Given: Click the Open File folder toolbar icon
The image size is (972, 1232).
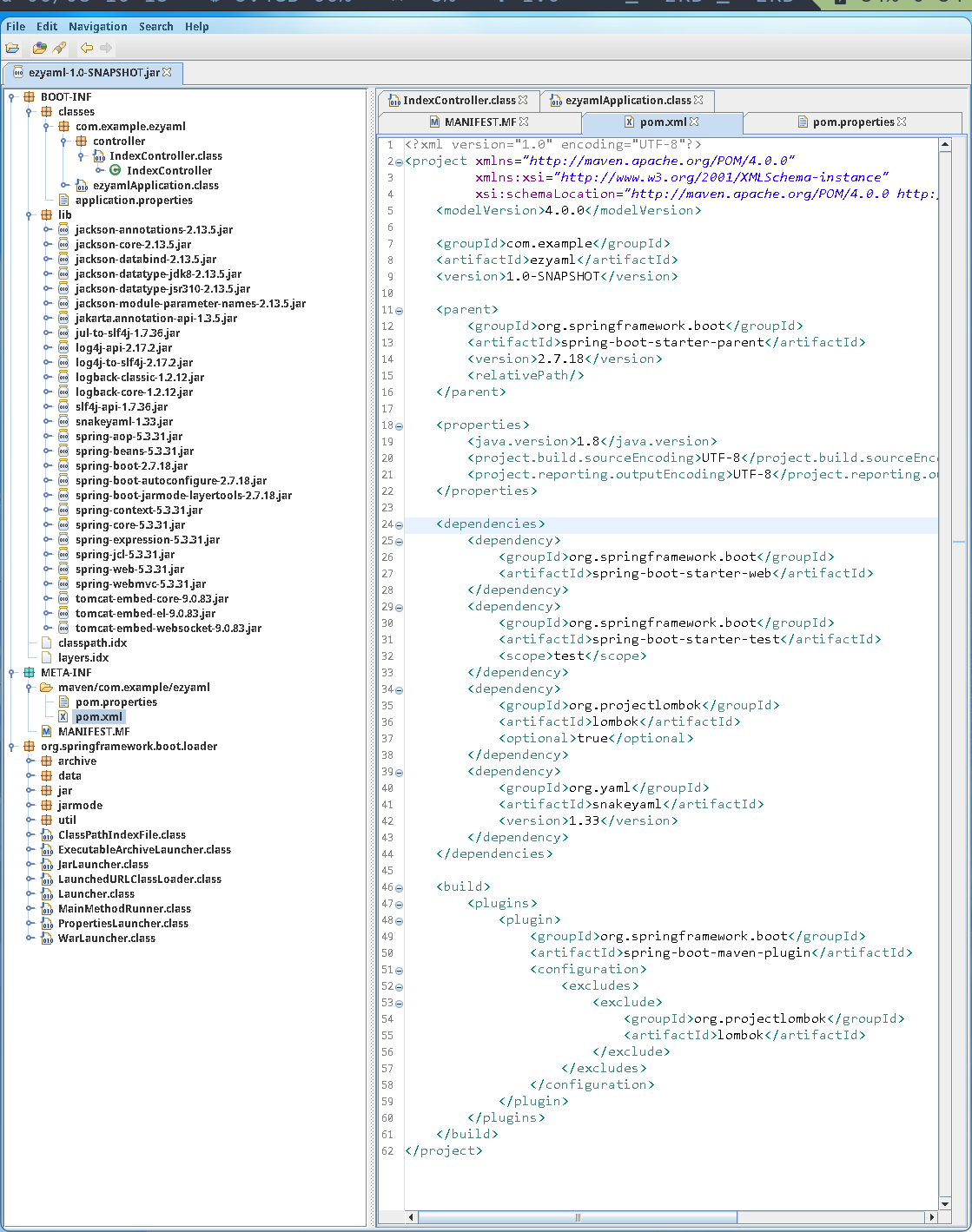Looking at the screenshot, I should click(x=12, y=48).
